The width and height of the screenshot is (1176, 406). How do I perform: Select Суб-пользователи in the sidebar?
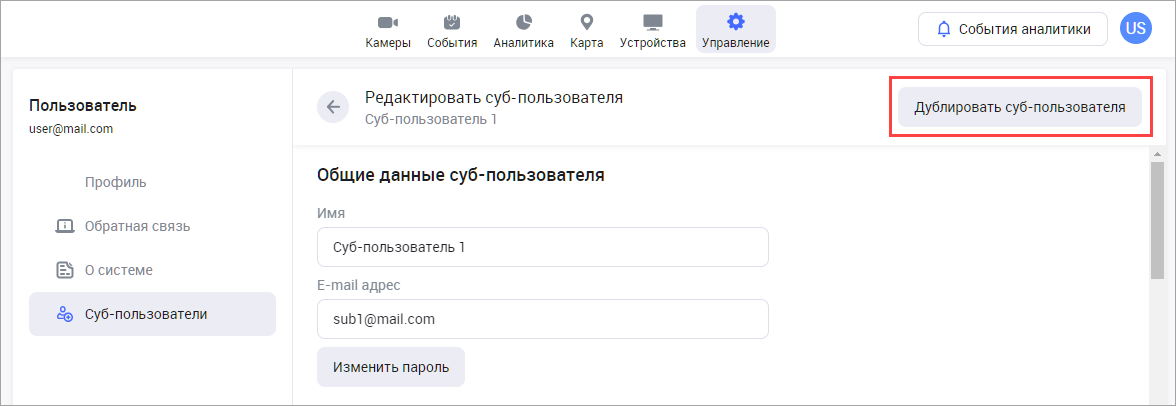(x=146, y=314)
